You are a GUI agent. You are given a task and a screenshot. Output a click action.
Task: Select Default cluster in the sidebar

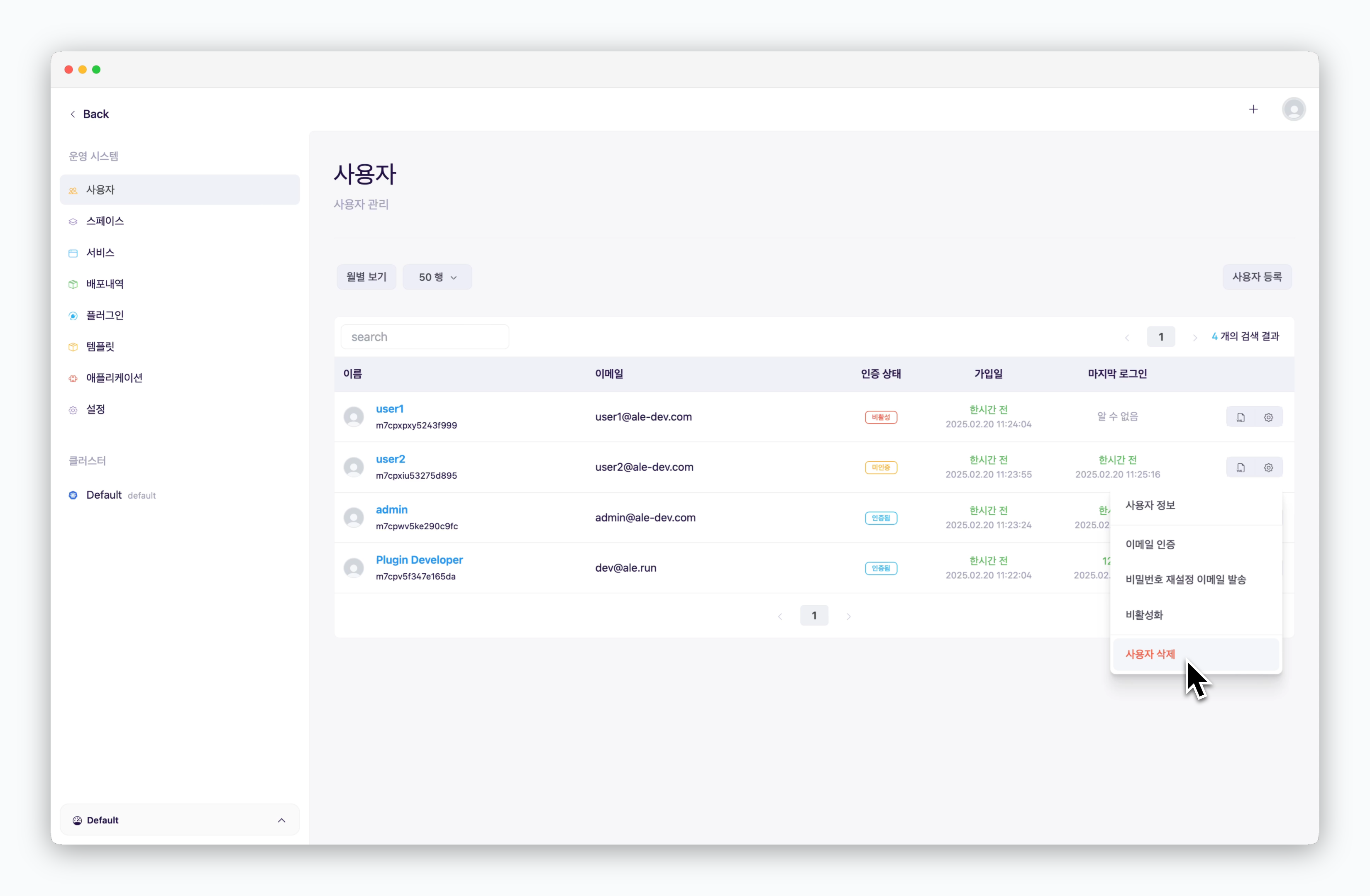coord(180,495)
